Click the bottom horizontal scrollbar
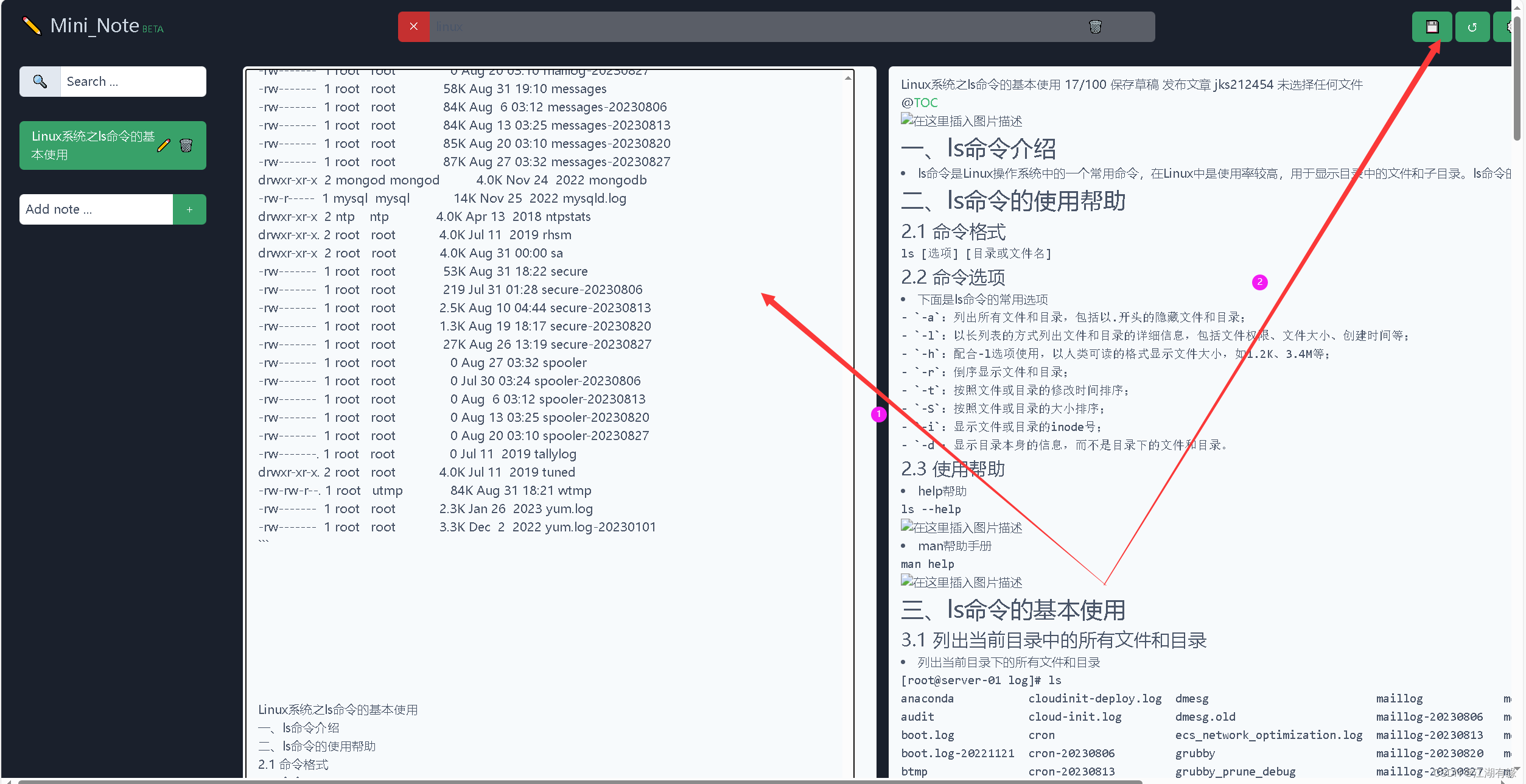This screenshot has width=1526, height=784. (578, 781)
